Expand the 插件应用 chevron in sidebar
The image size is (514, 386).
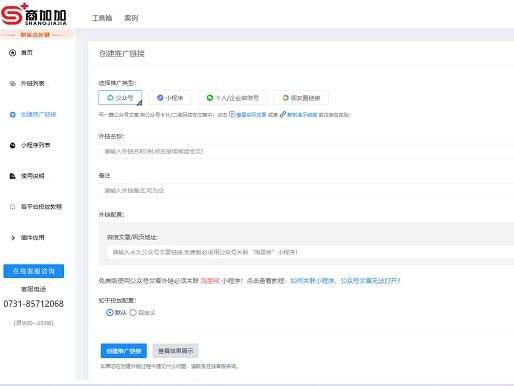[13, 238]
